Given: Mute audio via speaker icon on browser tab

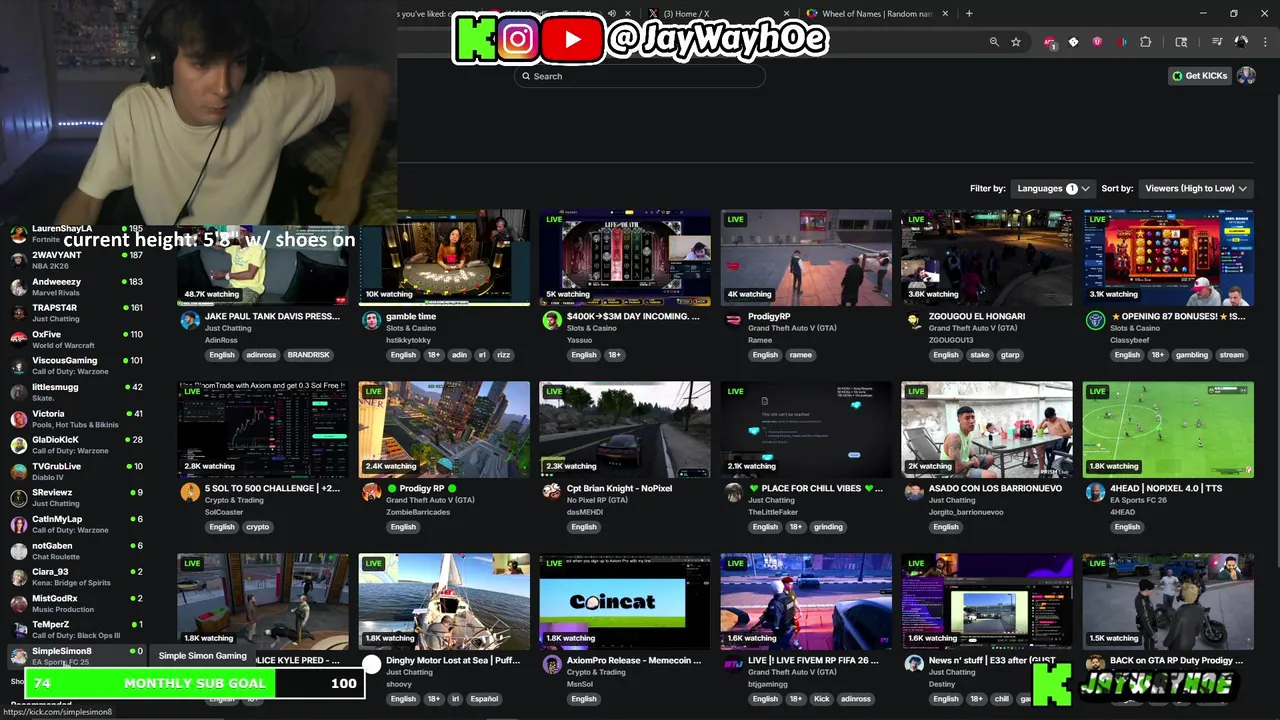Looking at the screenshot, I should (x=612, y=14).
